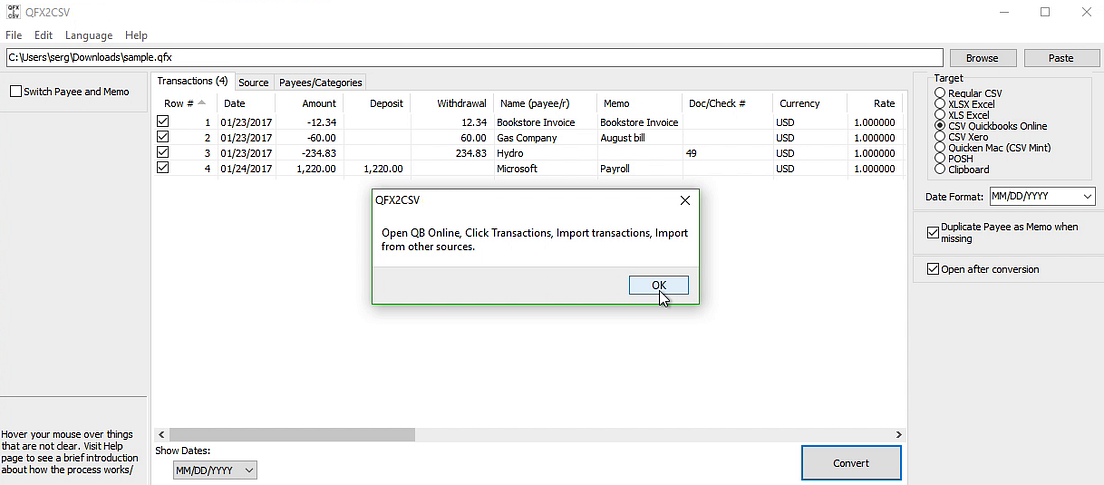Select CSV Xero target
Viewport: 1104px width, 485px height.
coord(961,137)
